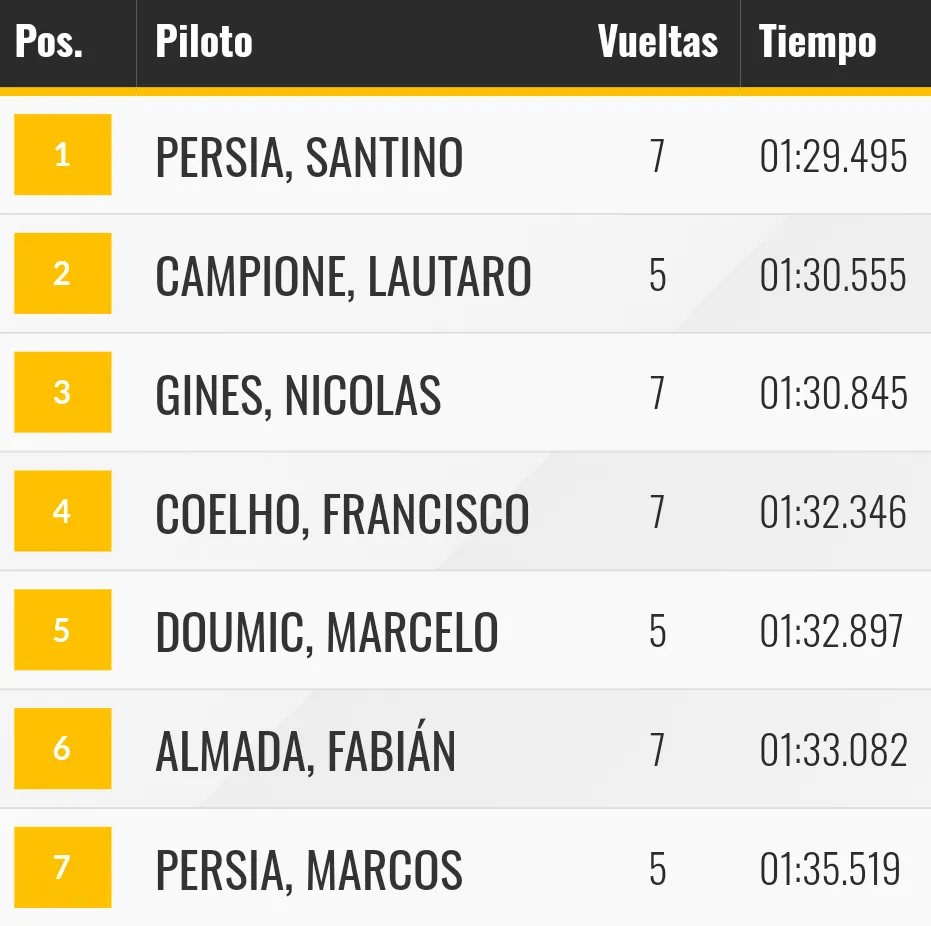Click the Pos. column header
Image resolution: width=931 pixels, height=926 pixels.
(49, 43)
